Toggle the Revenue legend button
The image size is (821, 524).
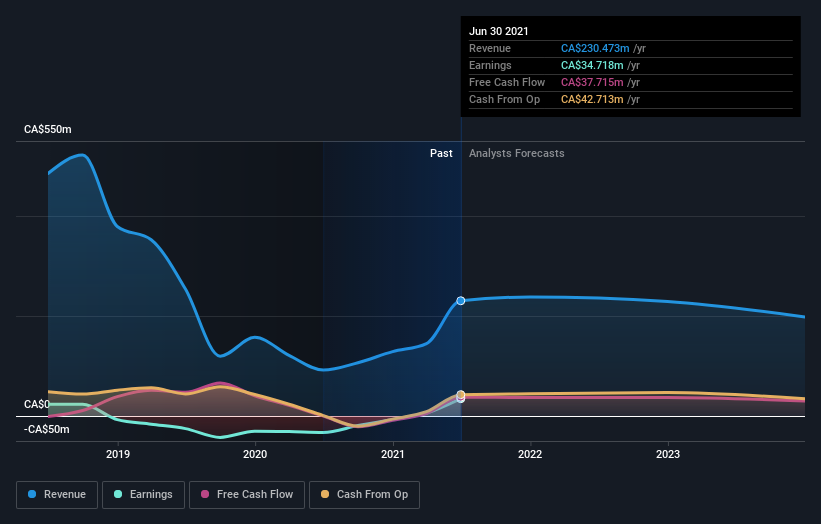[57, 495]
